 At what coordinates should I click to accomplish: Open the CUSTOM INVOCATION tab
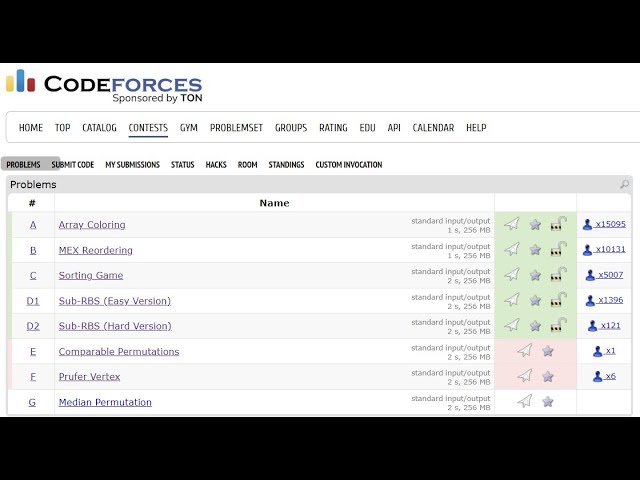349,164
